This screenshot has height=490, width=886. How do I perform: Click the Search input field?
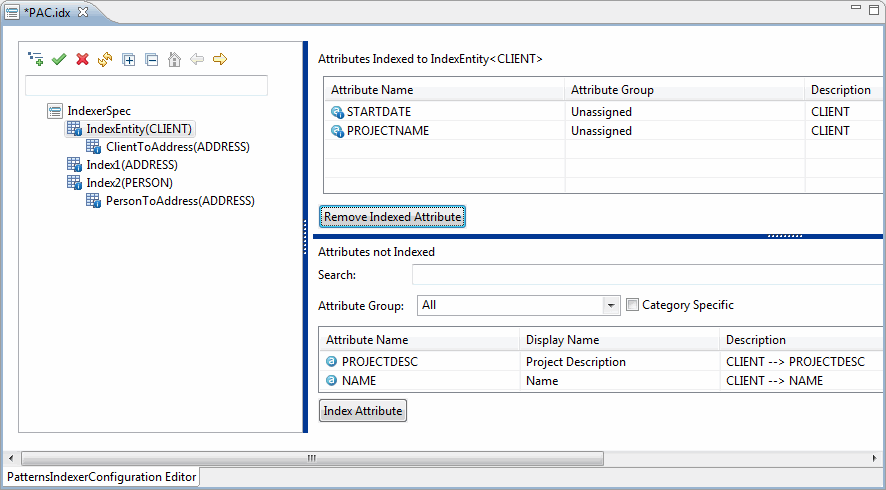(x=647, y=275)
